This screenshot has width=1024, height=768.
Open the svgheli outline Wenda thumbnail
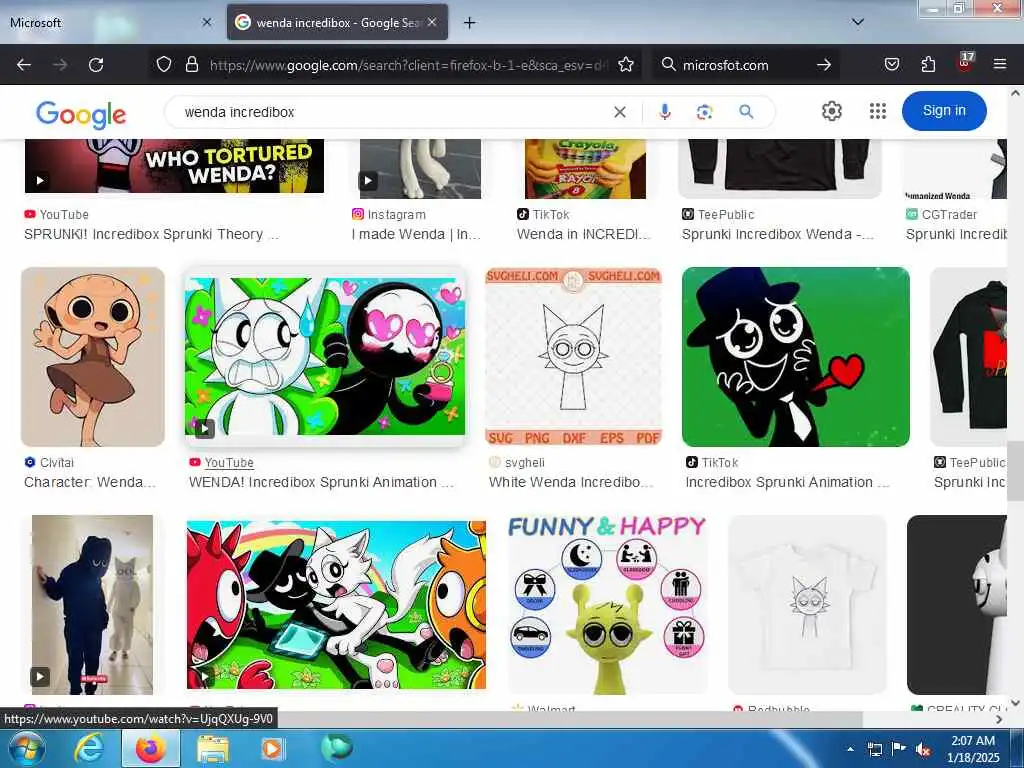coord(573,357)
